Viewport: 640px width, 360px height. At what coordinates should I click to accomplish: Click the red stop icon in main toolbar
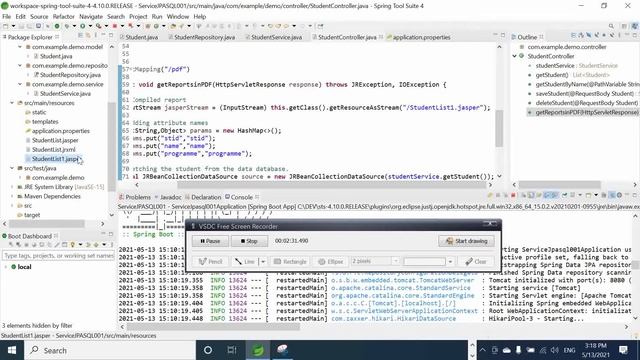click(x=115, y=26)
